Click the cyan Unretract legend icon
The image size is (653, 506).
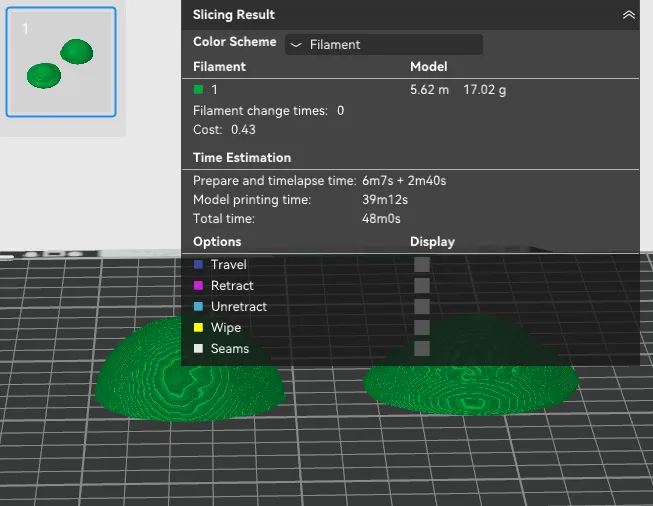tap(198, 307)
